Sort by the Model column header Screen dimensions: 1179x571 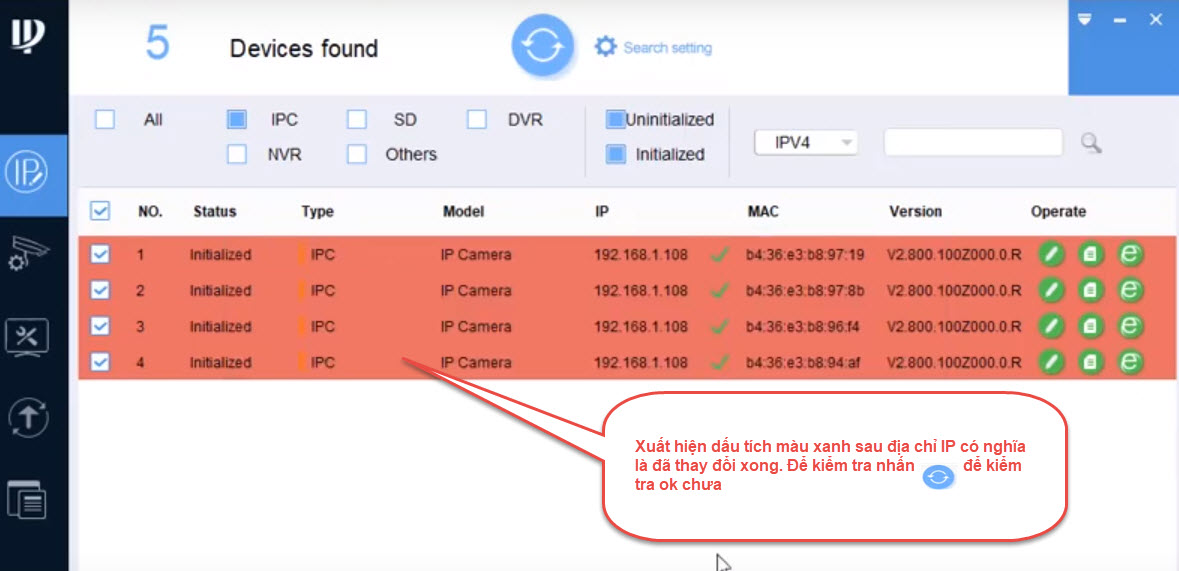[x=463, y=212]
